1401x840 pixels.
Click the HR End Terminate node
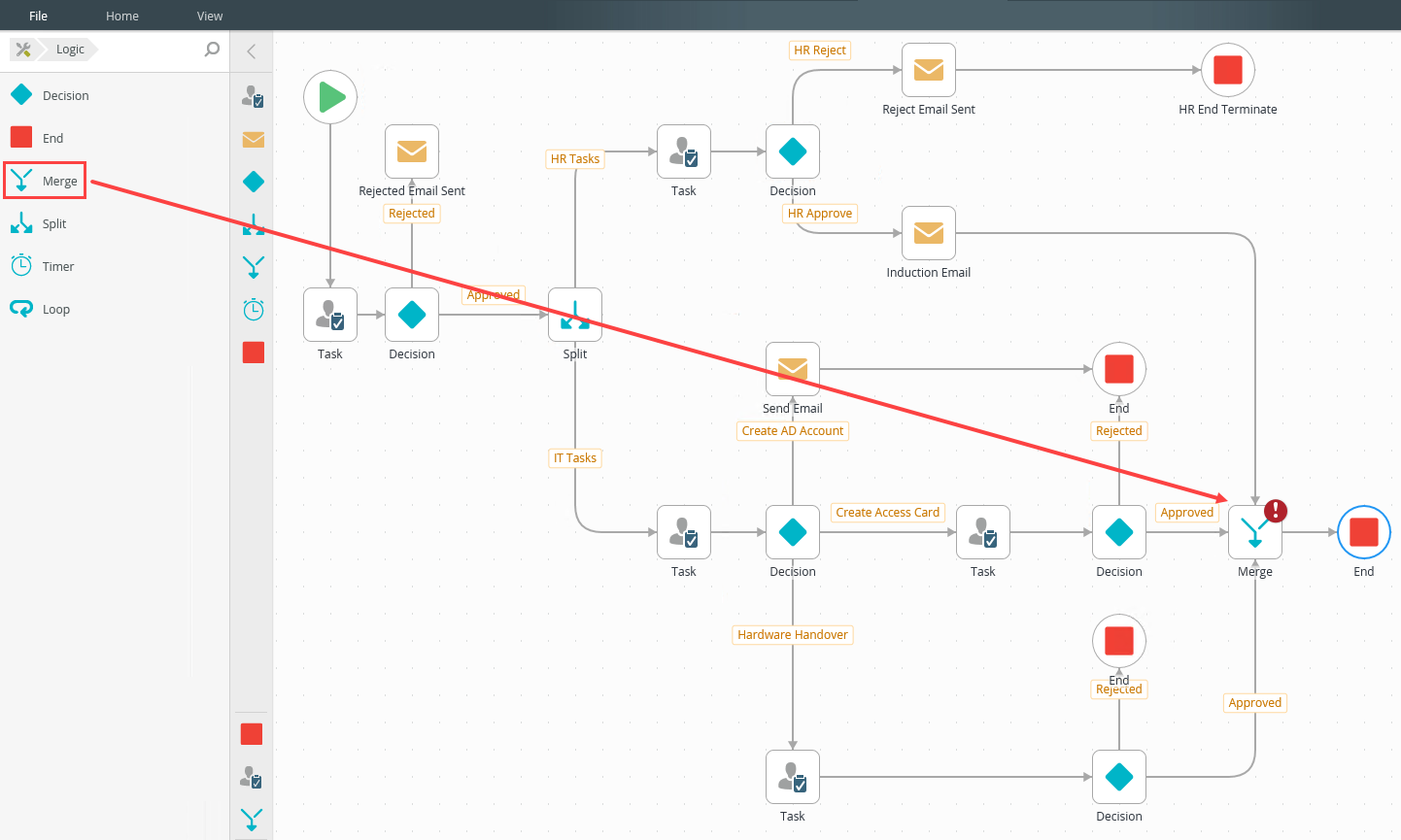click(1228, 70)
